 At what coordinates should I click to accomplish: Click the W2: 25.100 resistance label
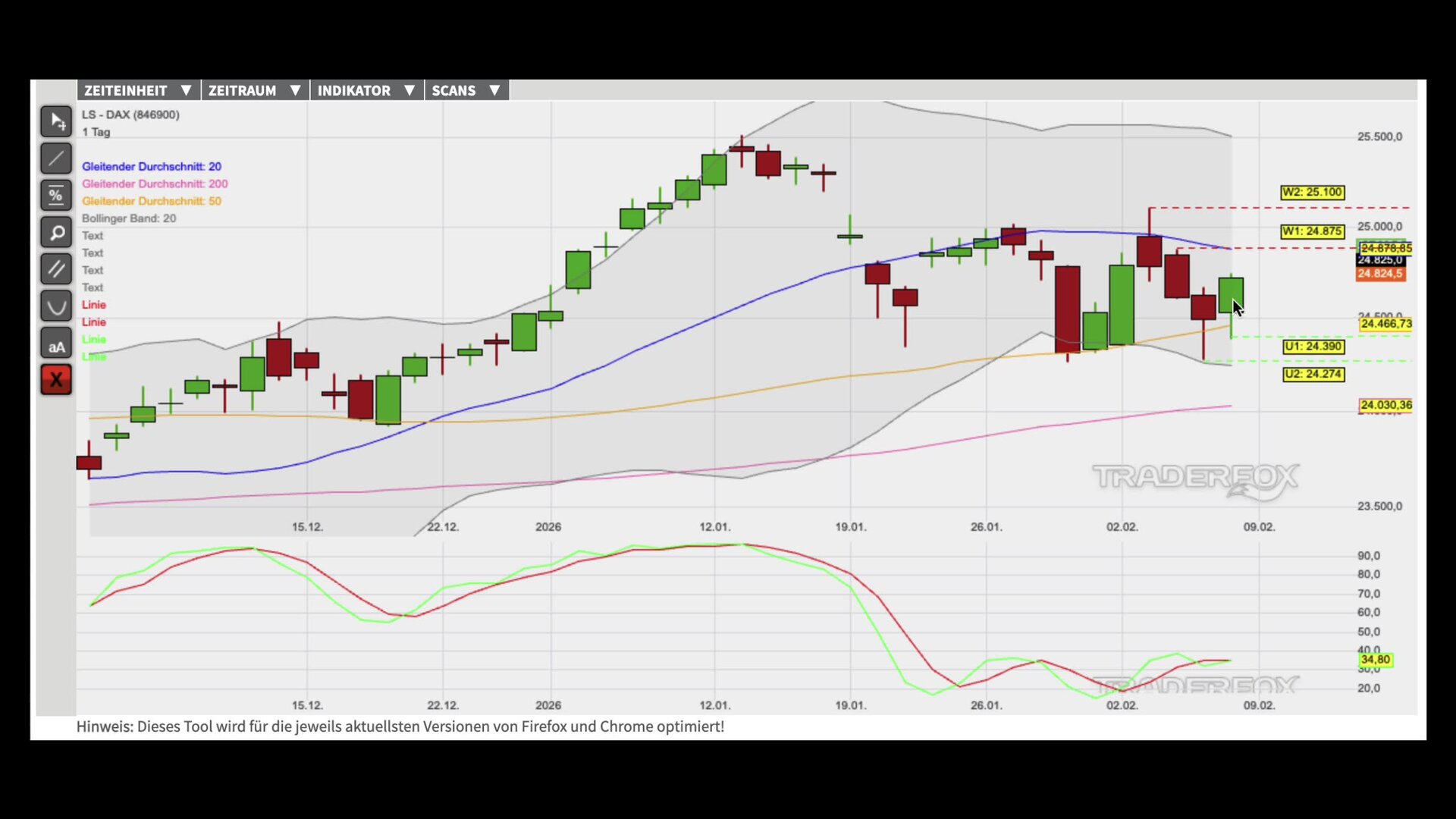click(x=1312, y=192)
